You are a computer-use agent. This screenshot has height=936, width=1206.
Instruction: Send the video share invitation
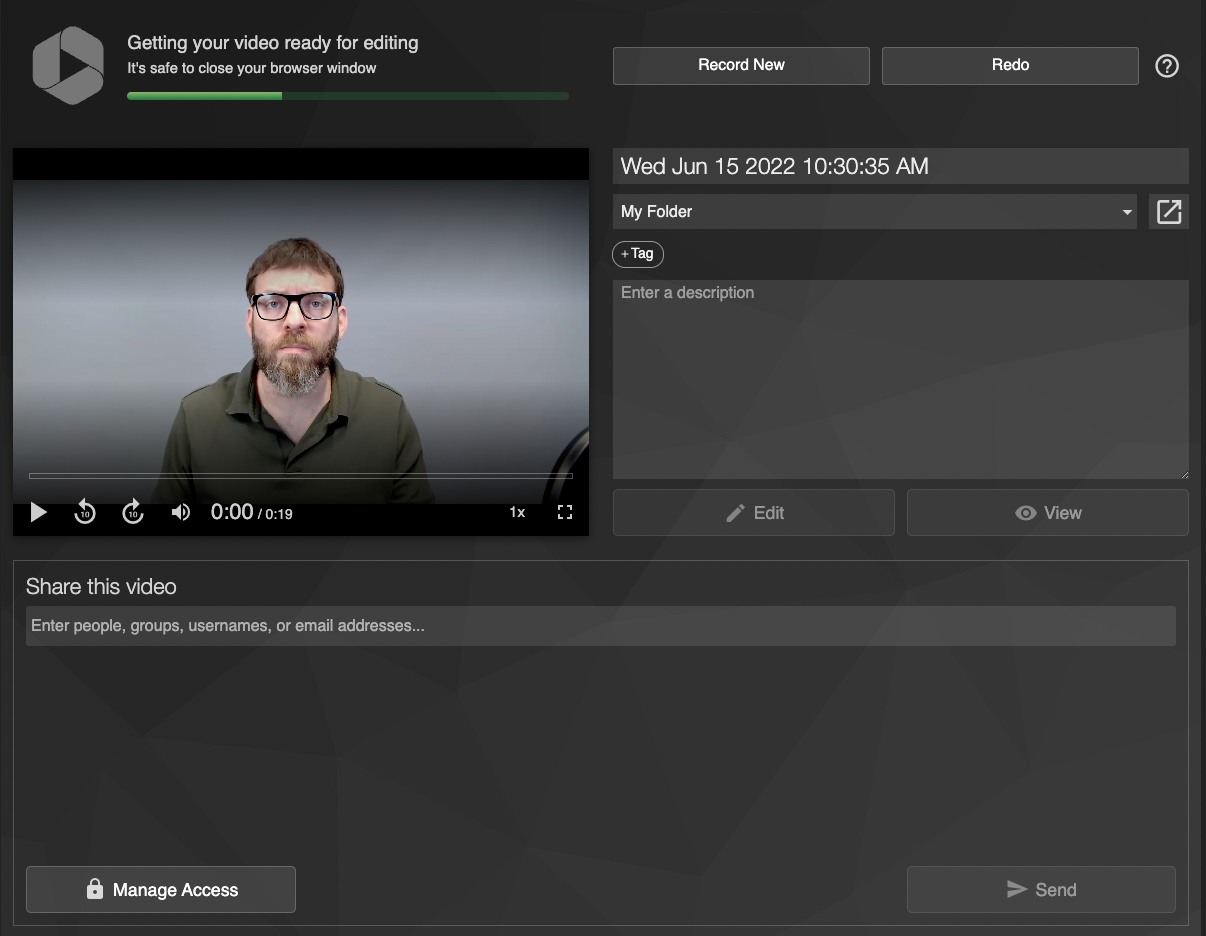[1041, 890]
